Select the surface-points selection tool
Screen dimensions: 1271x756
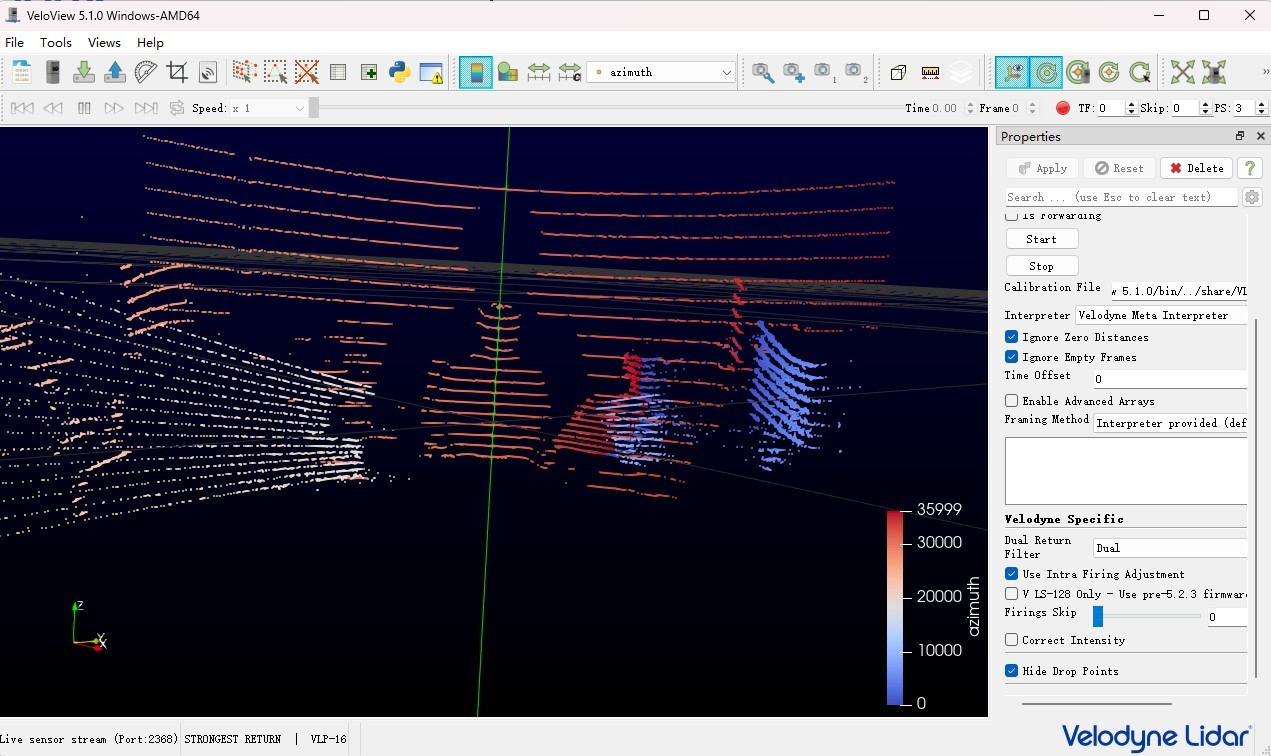(x=244, y=72)
